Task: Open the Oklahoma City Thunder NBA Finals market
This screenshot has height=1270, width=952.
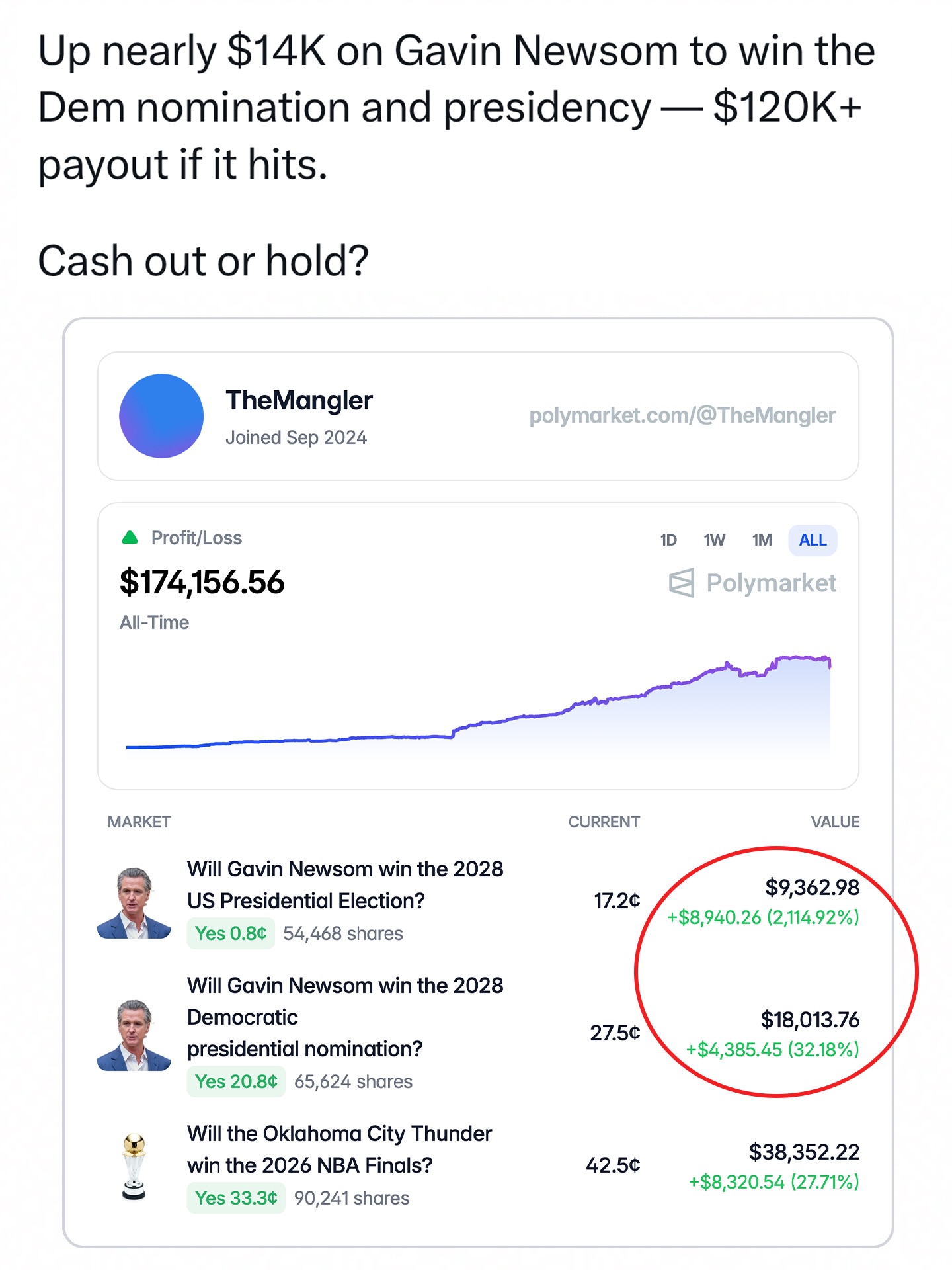Action: [x=339, y=1149]
